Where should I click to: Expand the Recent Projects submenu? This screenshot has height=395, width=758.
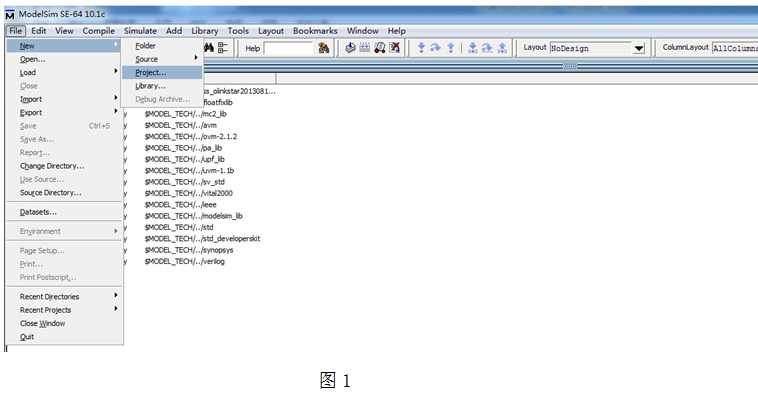pos(64,310)
